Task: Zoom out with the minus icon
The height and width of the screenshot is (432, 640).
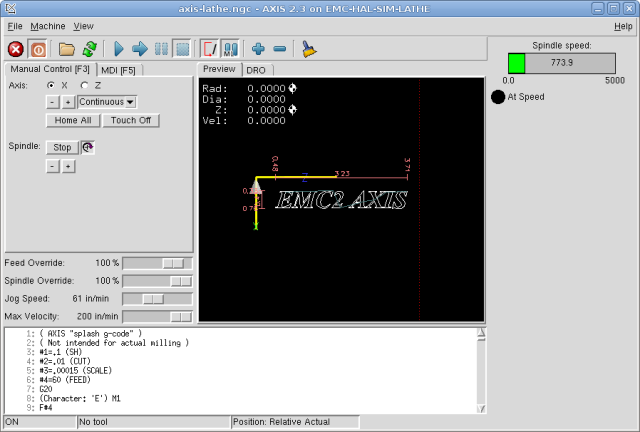Action: [280, 48]
